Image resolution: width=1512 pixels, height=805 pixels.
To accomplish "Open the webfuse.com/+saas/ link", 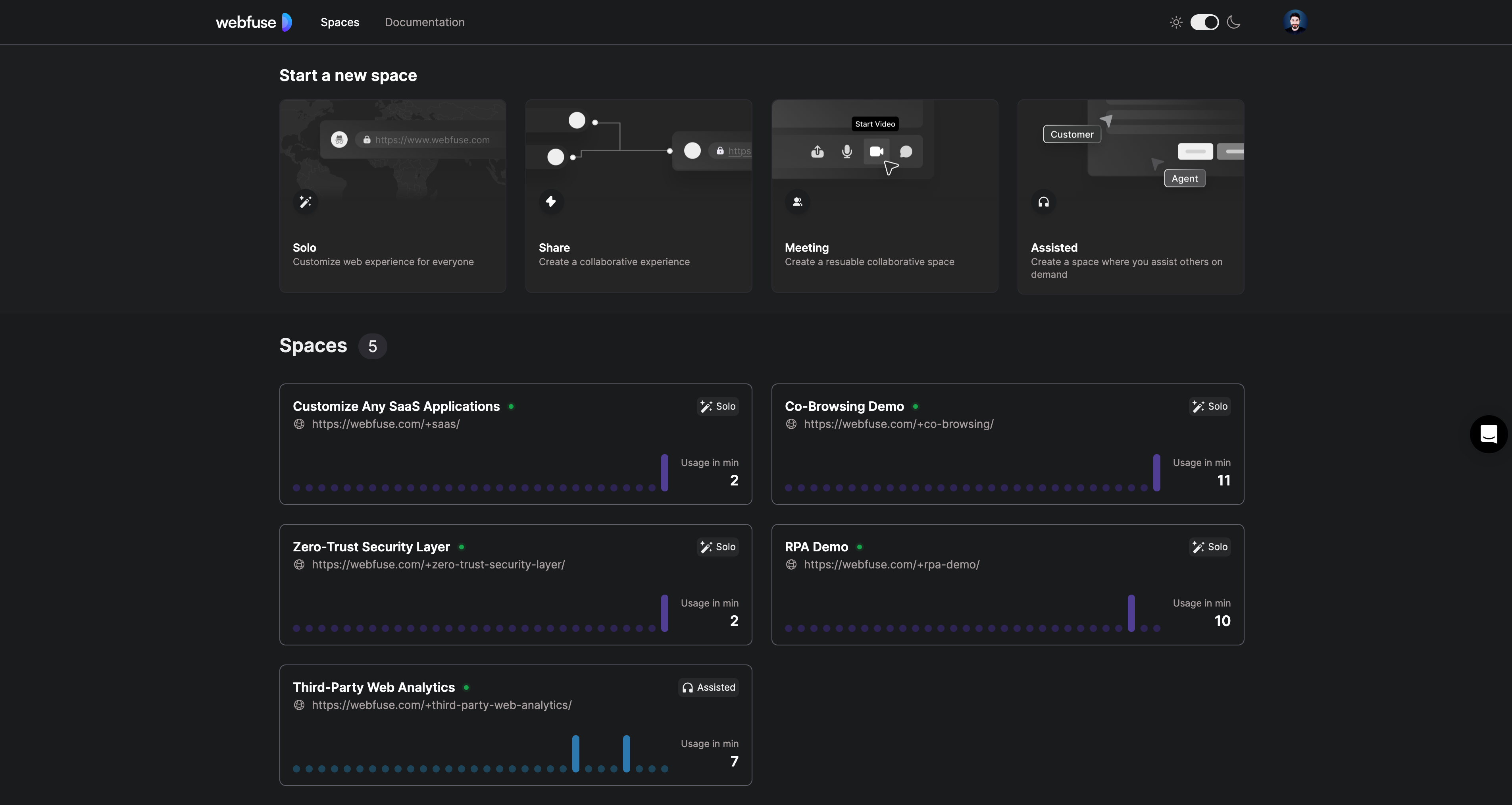I will click(x=385, y=424).
